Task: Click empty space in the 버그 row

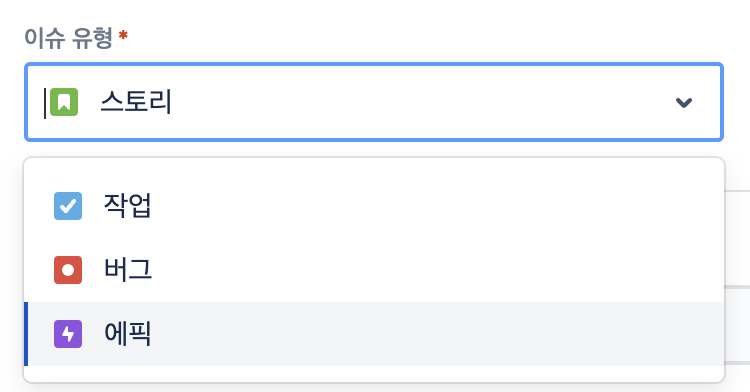Action: tap(430, 270)
